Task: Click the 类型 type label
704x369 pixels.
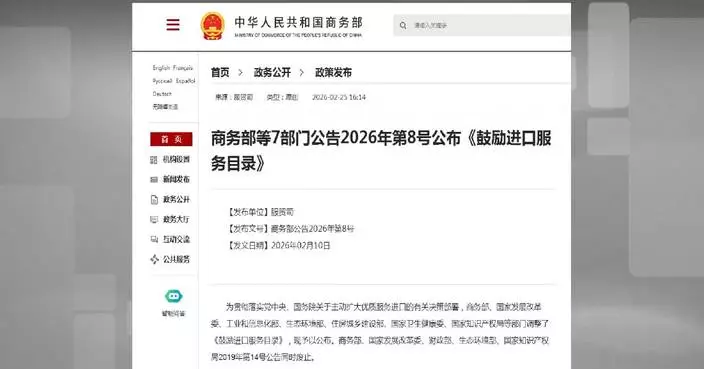Action: [282, 97]
